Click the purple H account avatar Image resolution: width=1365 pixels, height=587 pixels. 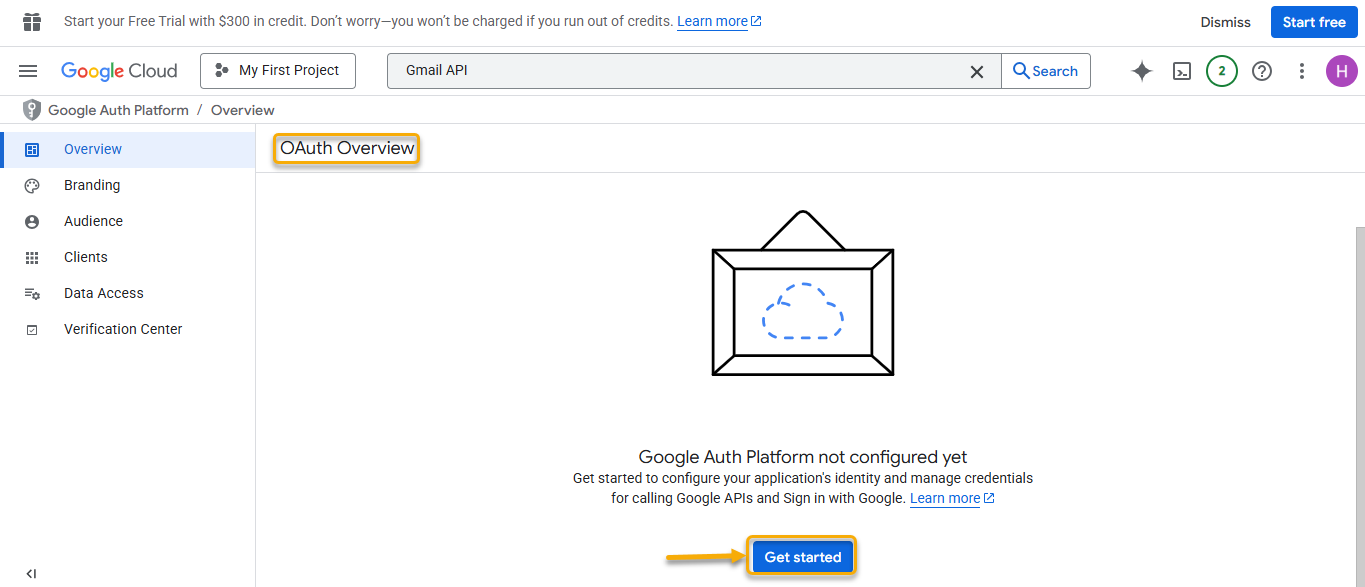(x=1341, y=71)
